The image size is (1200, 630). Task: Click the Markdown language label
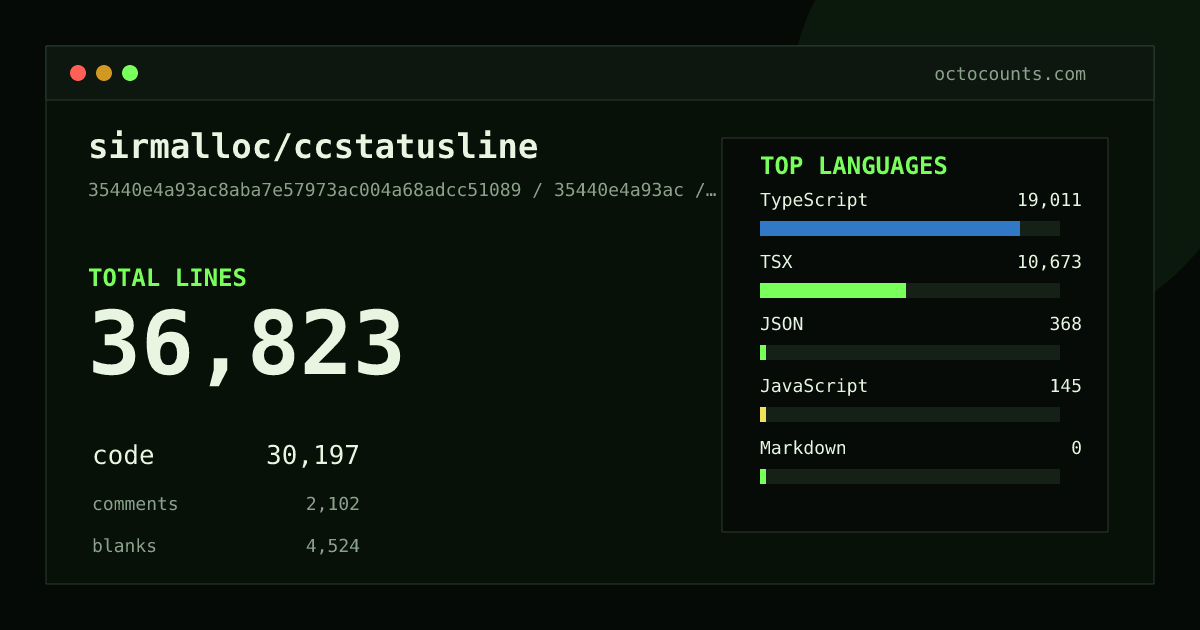click(x=803, y=448)
